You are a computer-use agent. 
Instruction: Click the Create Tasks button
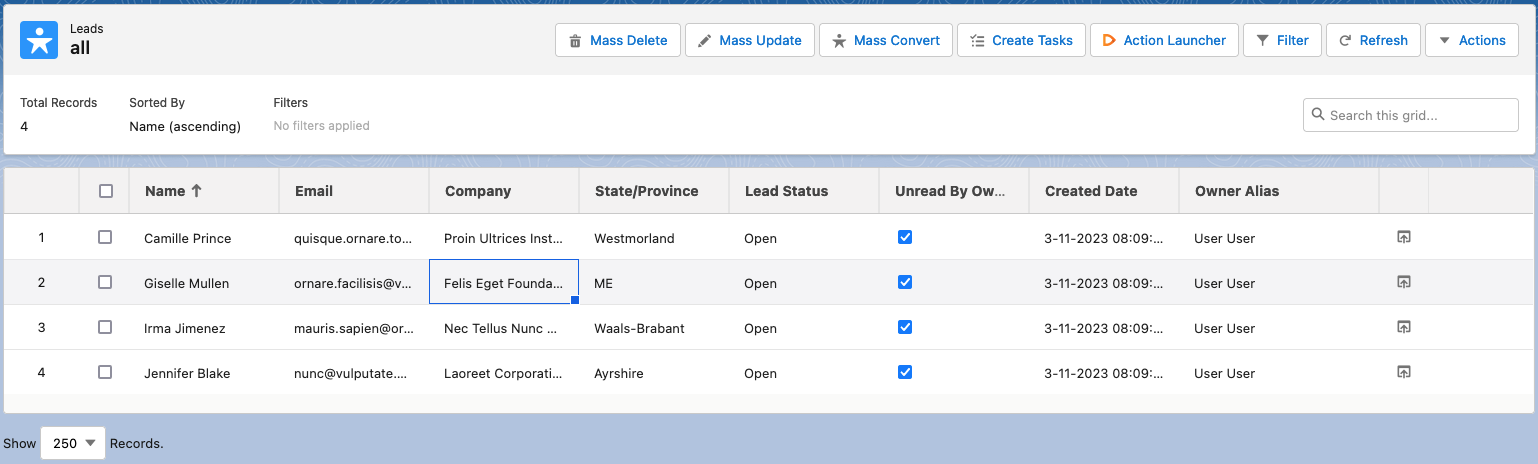[1021, 40]
